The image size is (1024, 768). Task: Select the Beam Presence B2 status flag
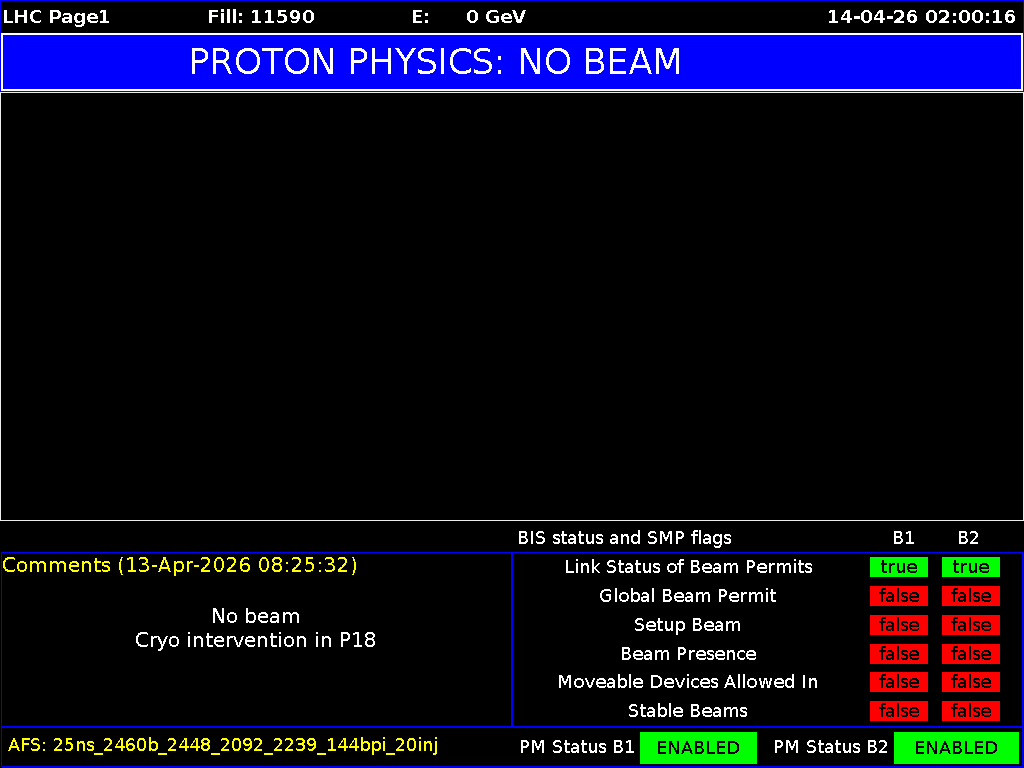pyautogui.click(x=970, y=653)
